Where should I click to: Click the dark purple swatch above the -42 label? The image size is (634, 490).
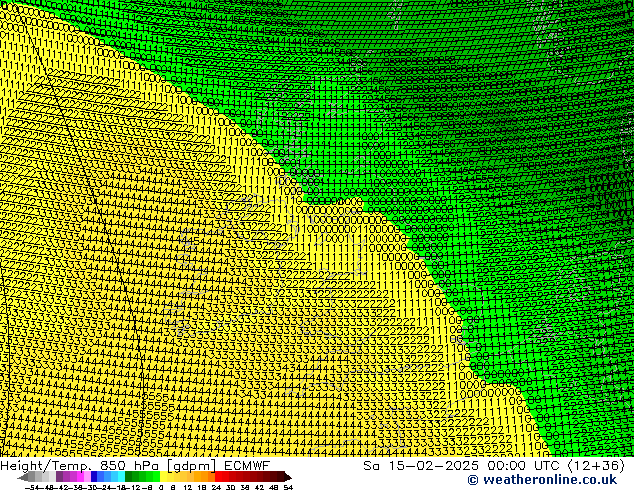point(59,477)
